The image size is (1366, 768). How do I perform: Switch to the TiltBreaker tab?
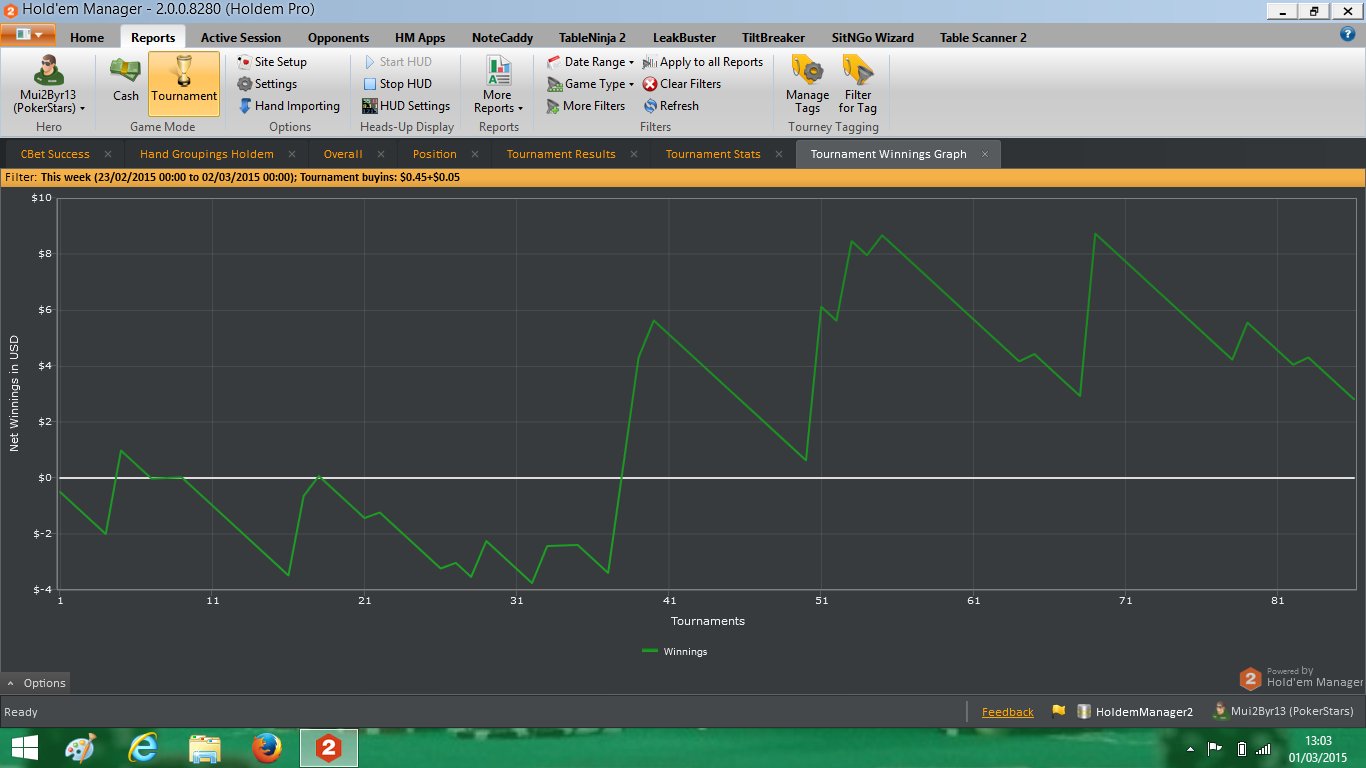[773, 38]
